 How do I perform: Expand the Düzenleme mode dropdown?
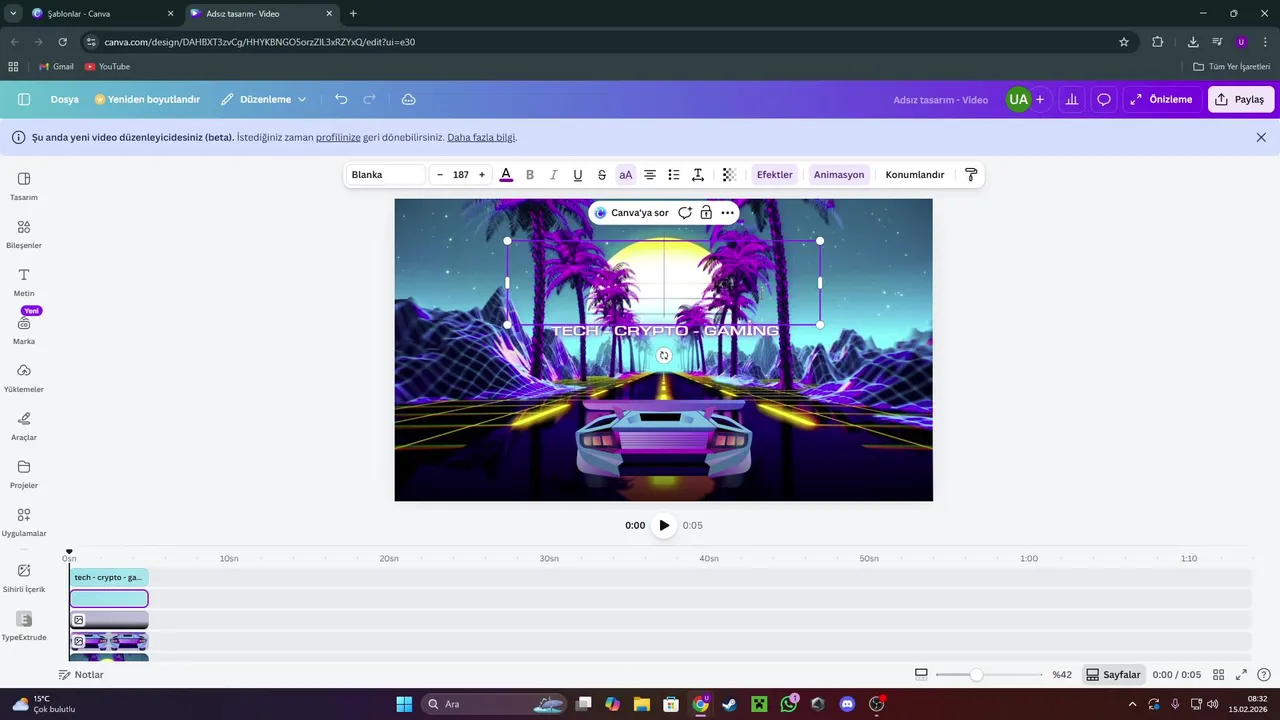(263, 99)
